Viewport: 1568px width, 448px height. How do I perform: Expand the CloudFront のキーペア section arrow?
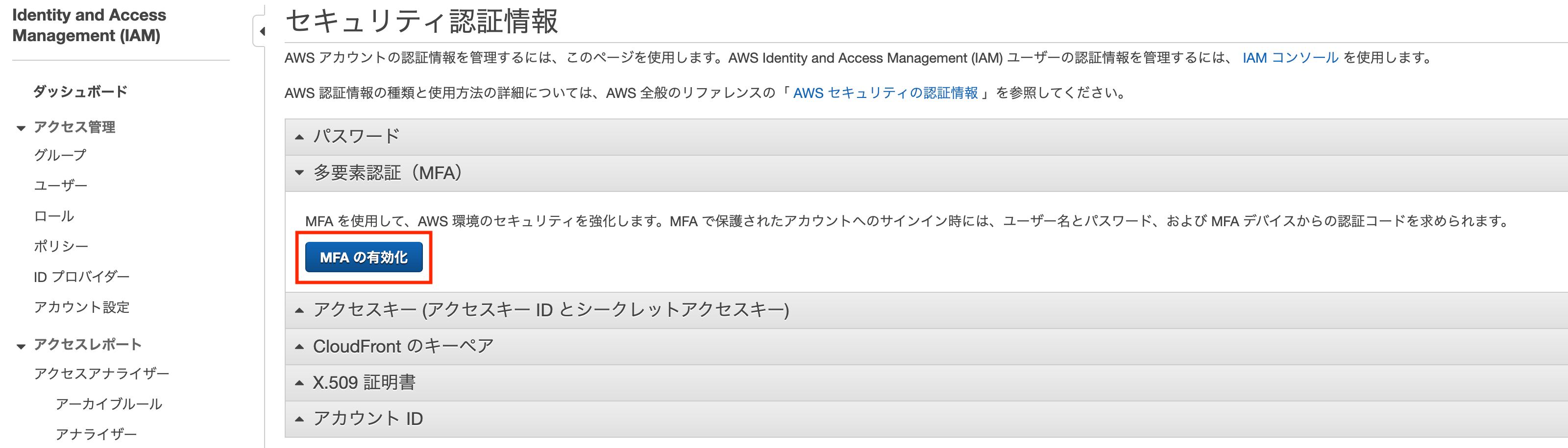coord(299,347)
